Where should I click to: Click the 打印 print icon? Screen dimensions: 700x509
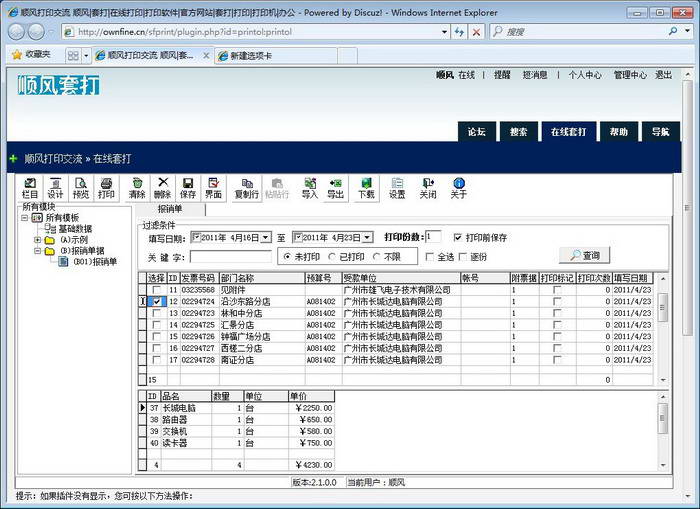tap(106, 188)
